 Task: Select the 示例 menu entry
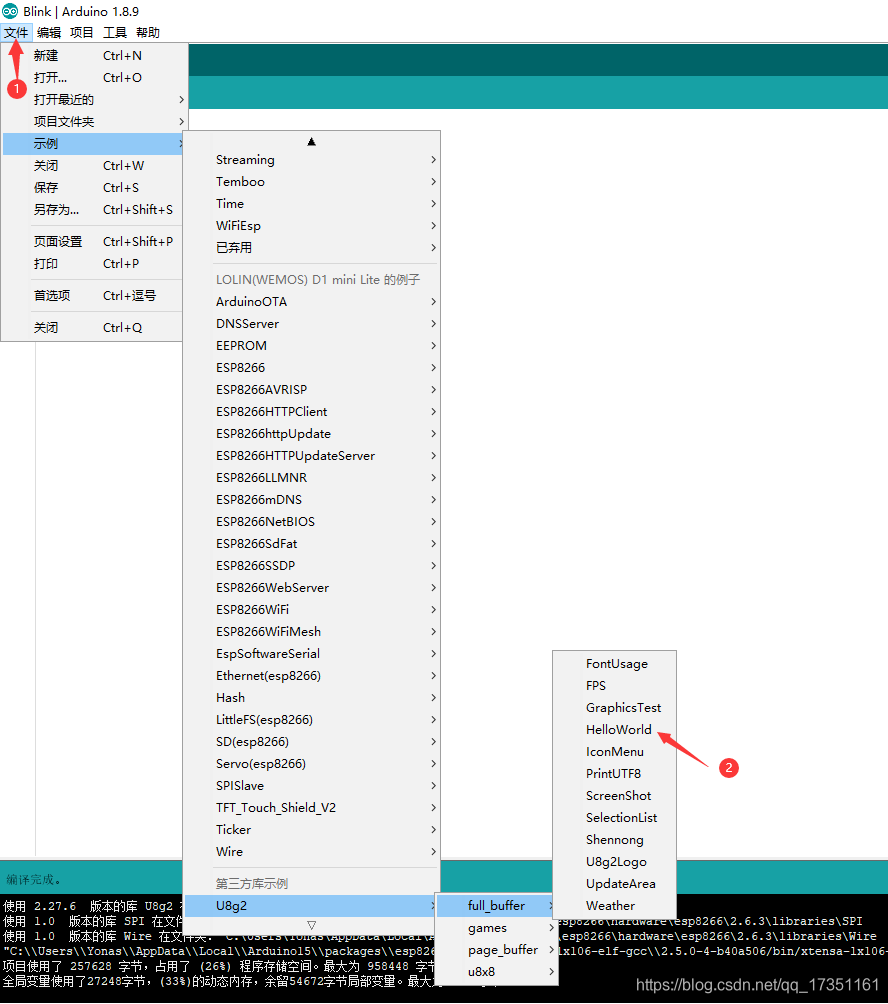(x=95, y=143)
